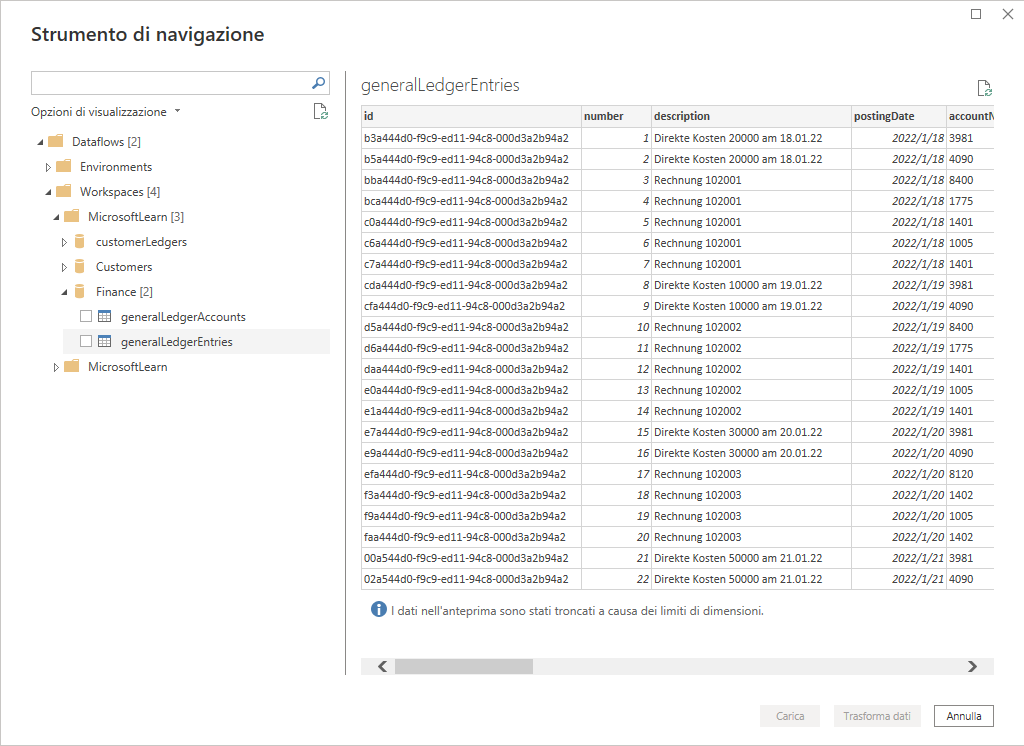Click the generalLedgerAccounts table icon
1024x746 pixels.
[105, 317]
